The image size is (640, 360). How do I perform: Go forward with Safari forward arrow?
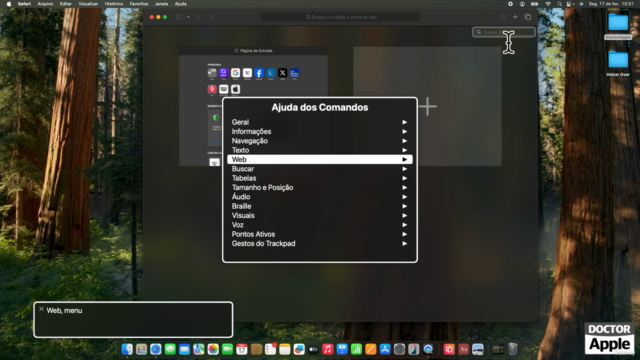pos(211,17)
